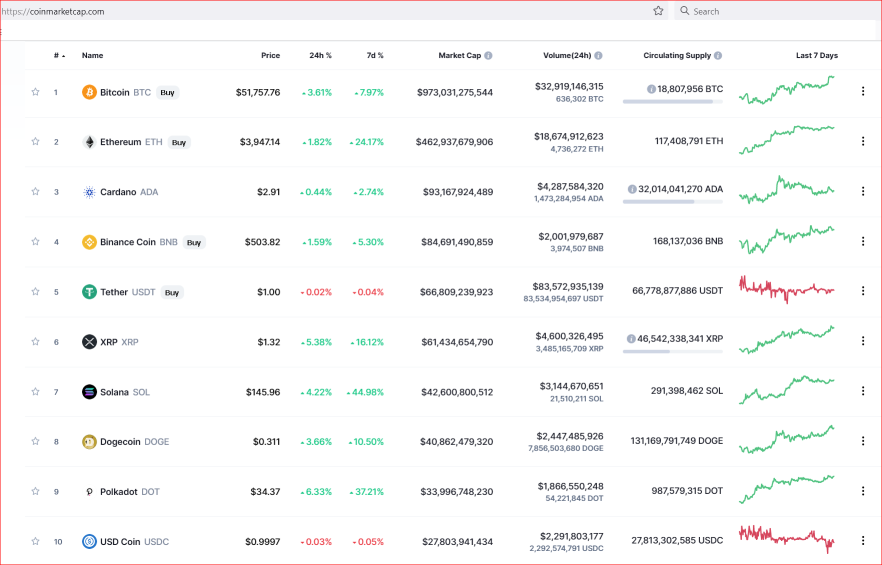Image resolution: width=882 pixels, height=565 pixels.
Task: Bookmark page with address bar star
Action: pos(658,11)
